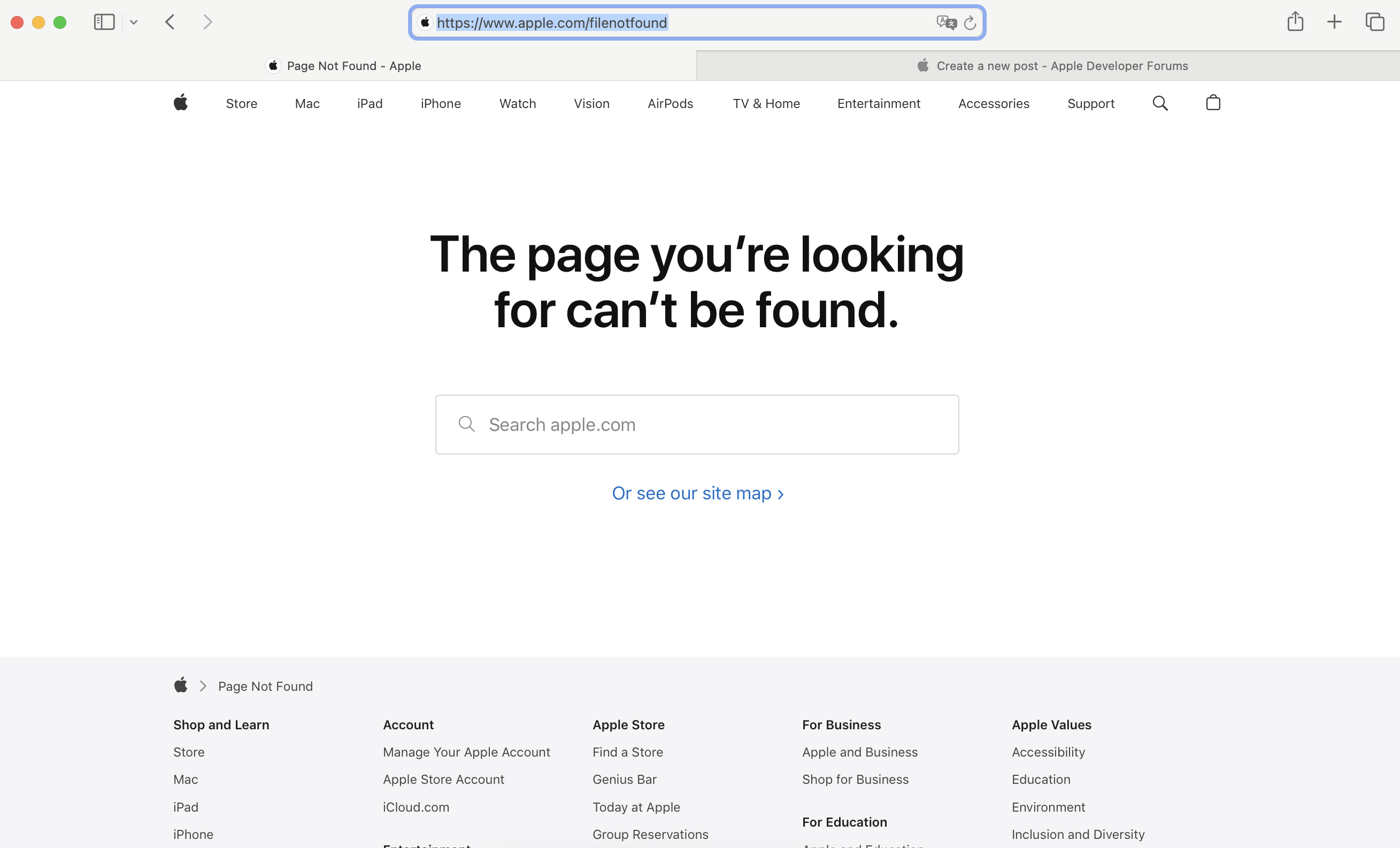Viewport: 1400px width, 848px height.
Task: Open Shop for Business link
Action: [x=855, y=779]
